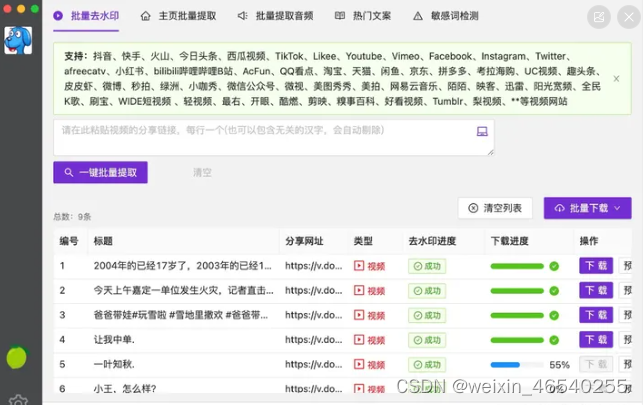Open the 敏感词检测 tab
Screen dimensions: 643x405
(446, 16)
